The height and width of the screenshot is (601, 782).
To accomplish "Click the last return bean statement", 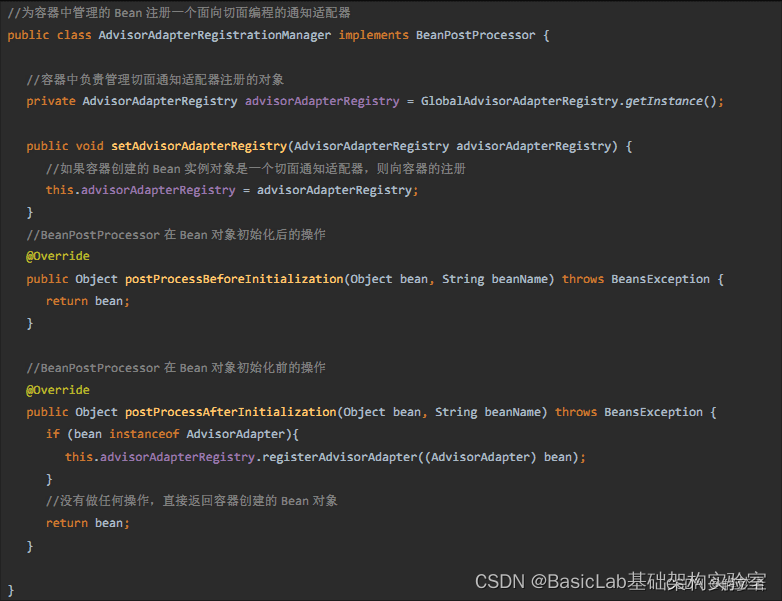I will click(88, 523).
